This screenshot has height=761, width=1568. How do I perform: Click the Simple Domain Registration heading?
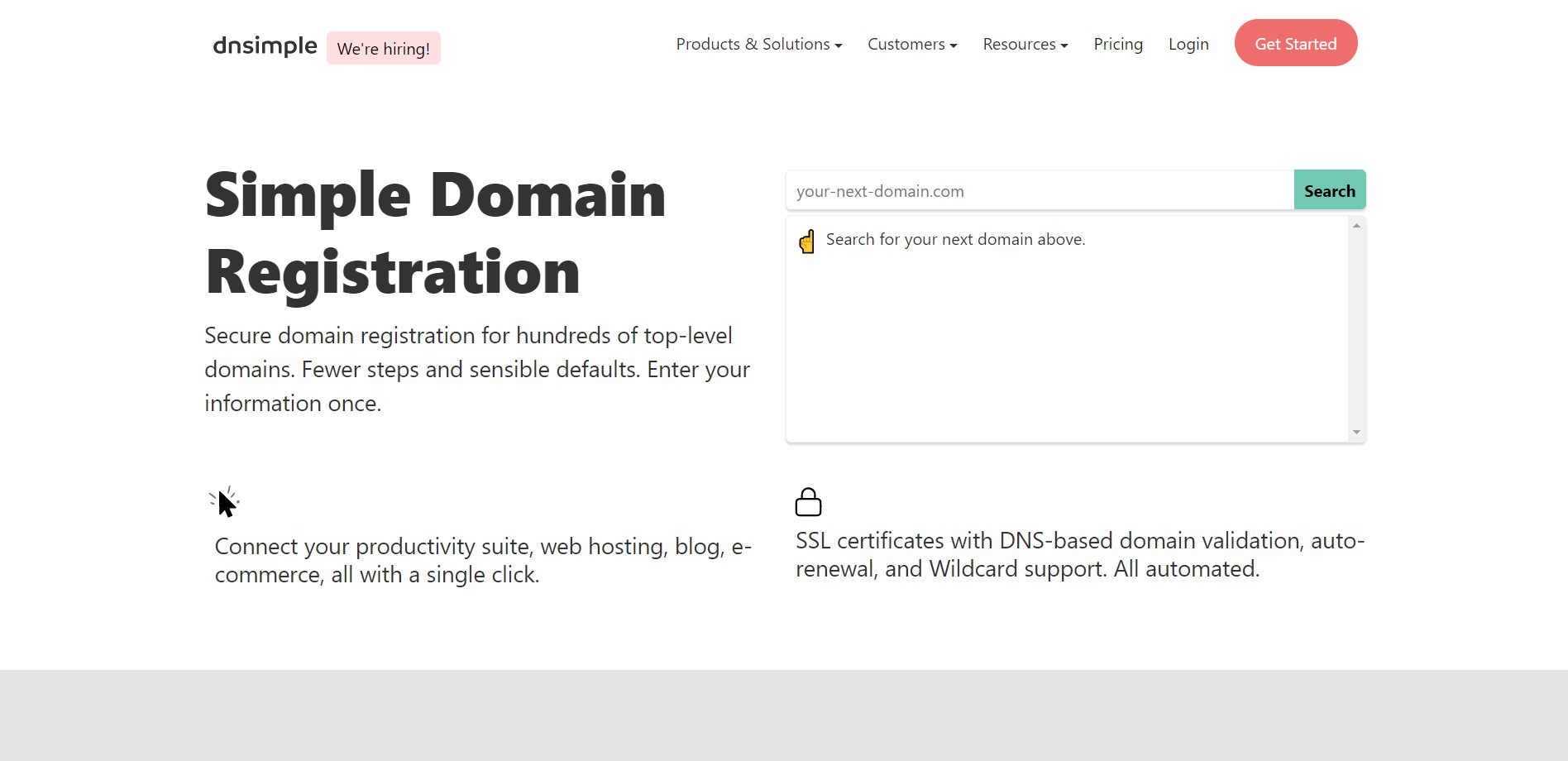tap(435, 234)
